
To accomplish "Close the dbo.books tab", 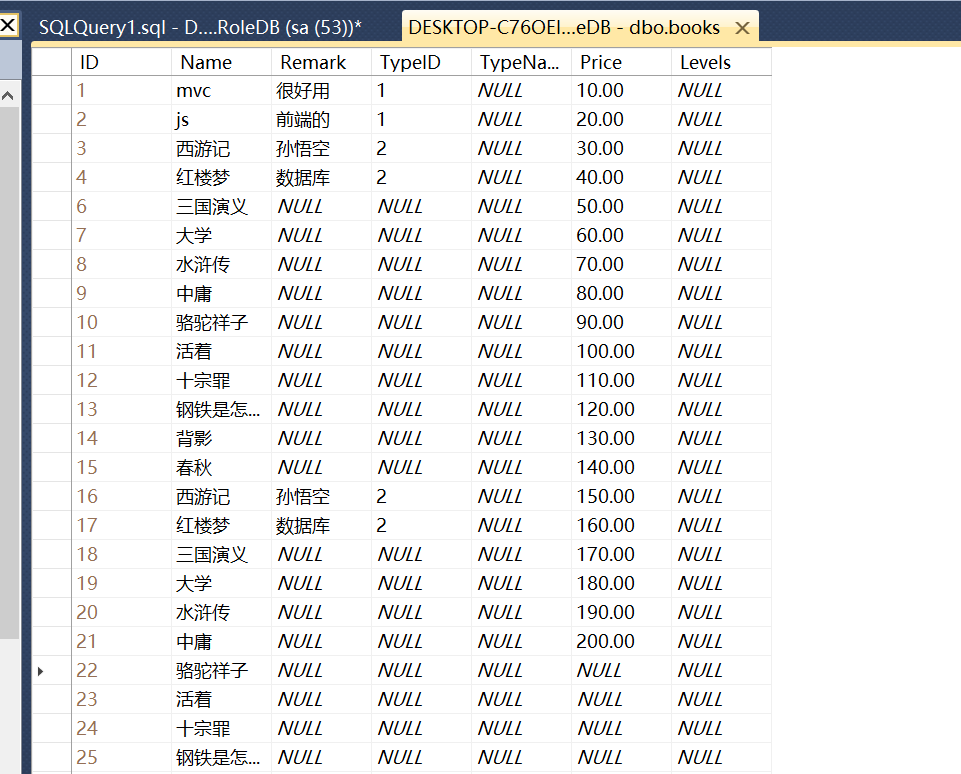I will [742, 28].
